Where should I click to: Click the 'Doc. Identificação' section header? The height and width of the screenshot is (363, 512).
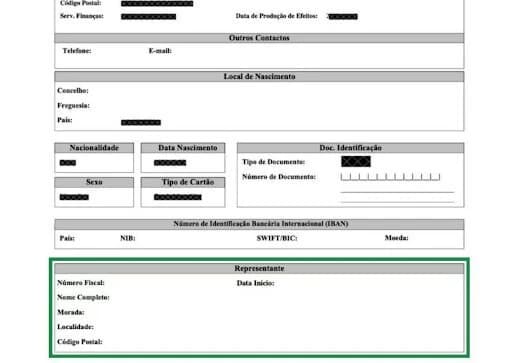(350, 148)
